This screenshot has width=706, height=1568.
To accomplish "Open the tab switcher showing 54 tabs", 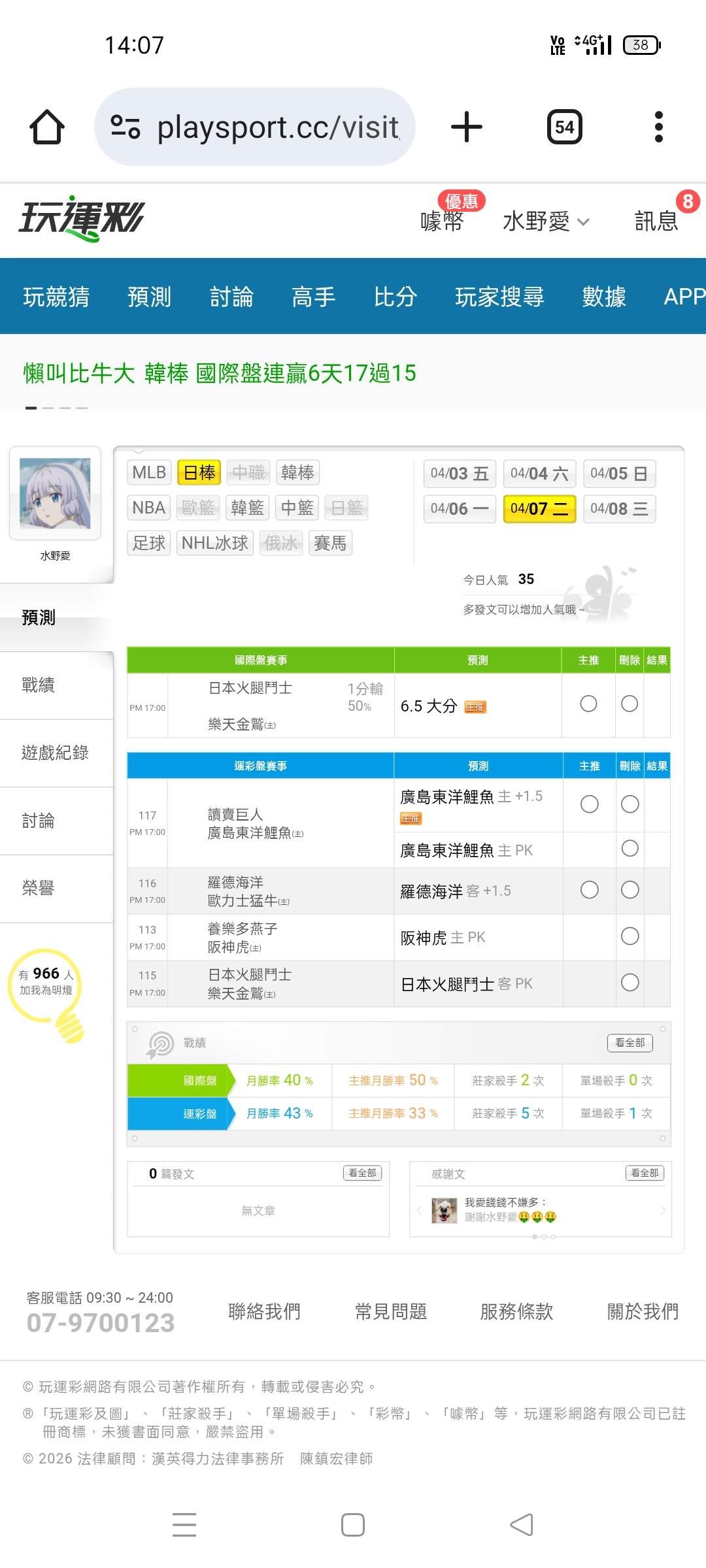I will [564, 127].
